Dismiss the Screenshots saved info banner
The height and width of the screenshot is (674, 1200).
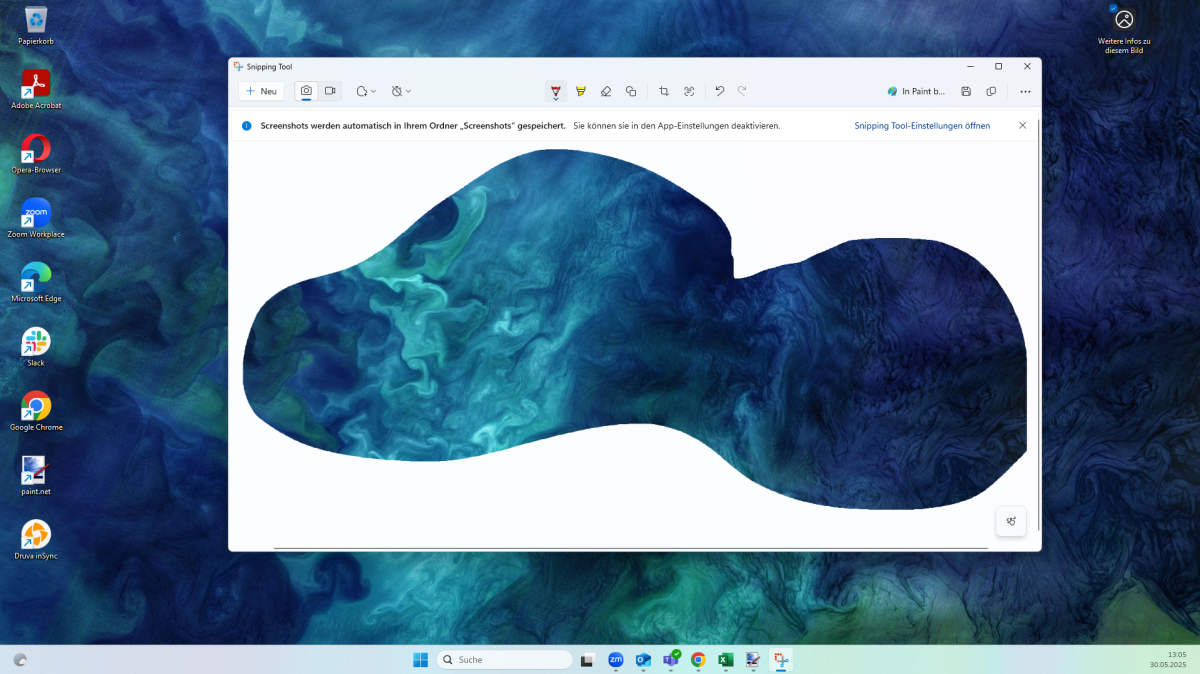(1022, 126)
